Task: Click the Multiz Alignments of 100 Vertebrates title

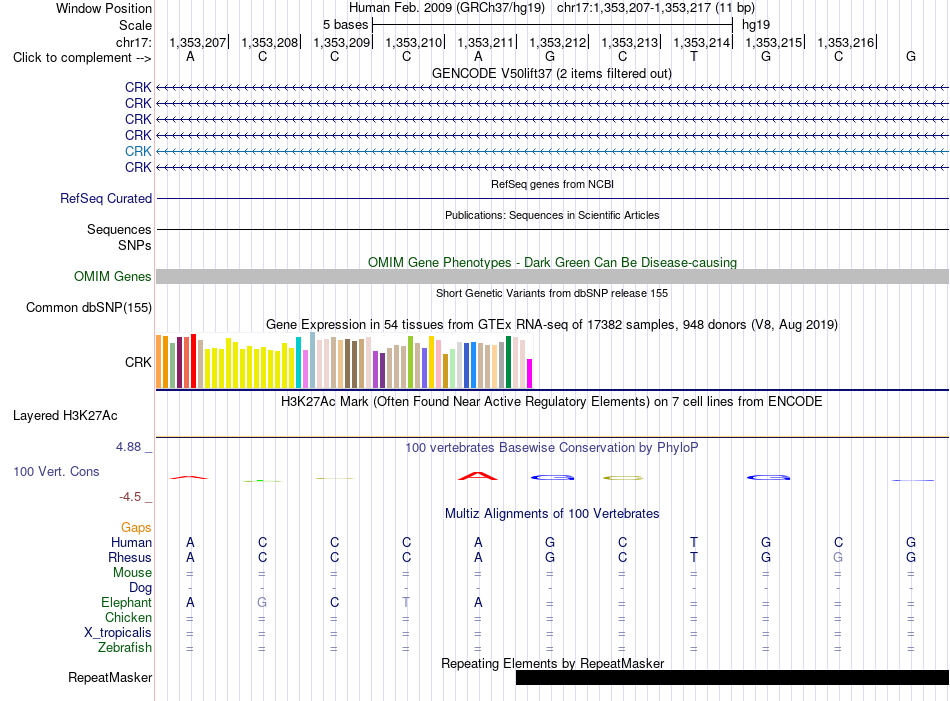Action: point(552,514)
